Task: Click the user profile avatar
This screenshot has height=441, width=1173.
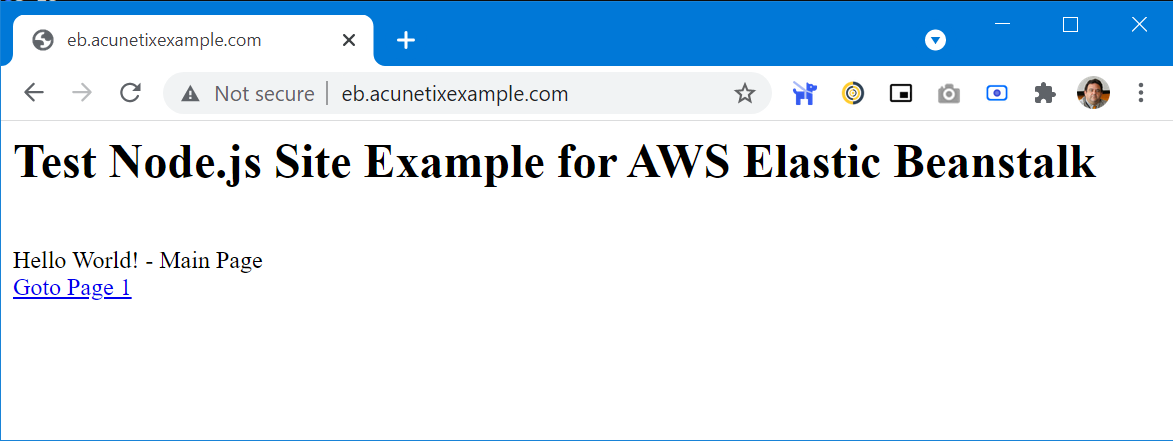Action: click(x=1093, y=94)
